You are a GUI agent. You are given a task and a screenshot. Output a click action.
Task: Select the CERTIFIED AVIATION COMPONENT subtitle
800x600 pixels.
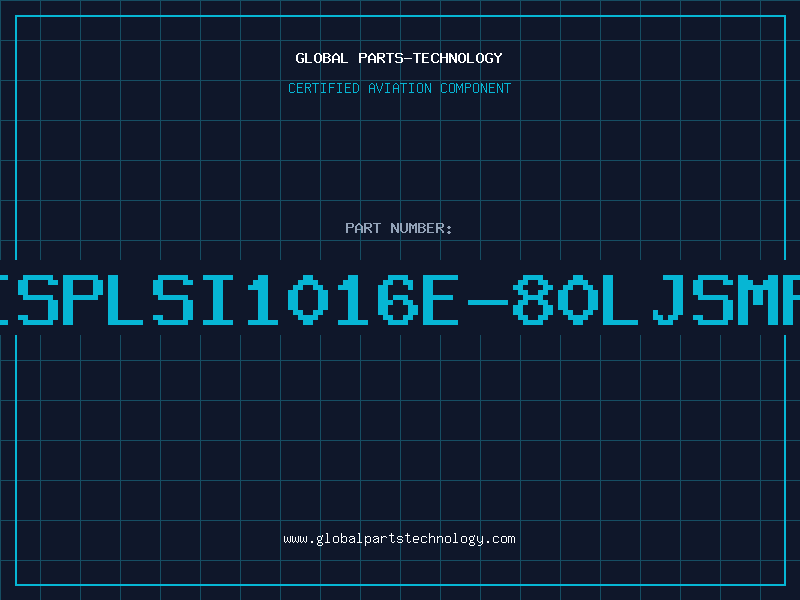coord(399,88)
